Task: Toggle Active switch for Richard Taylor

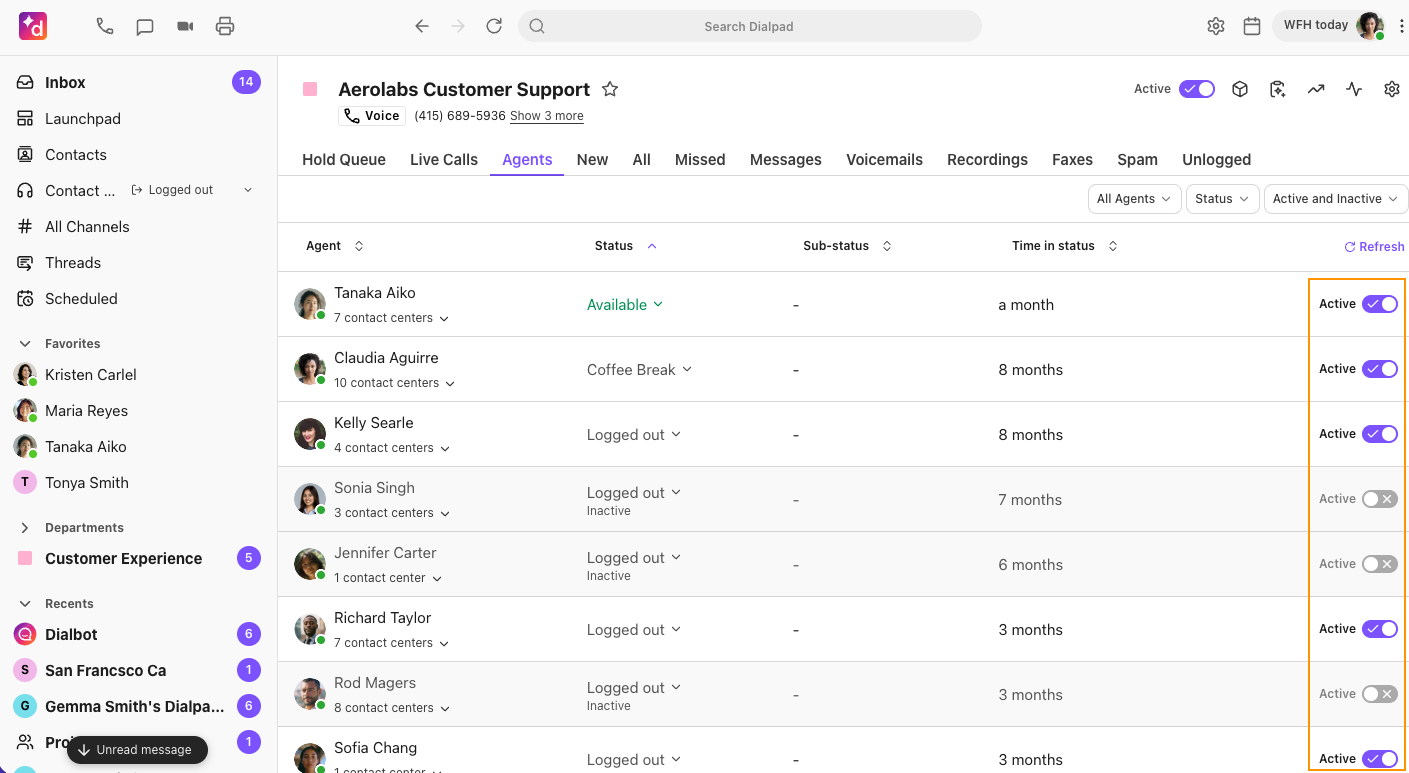Action: (1380, 629)
